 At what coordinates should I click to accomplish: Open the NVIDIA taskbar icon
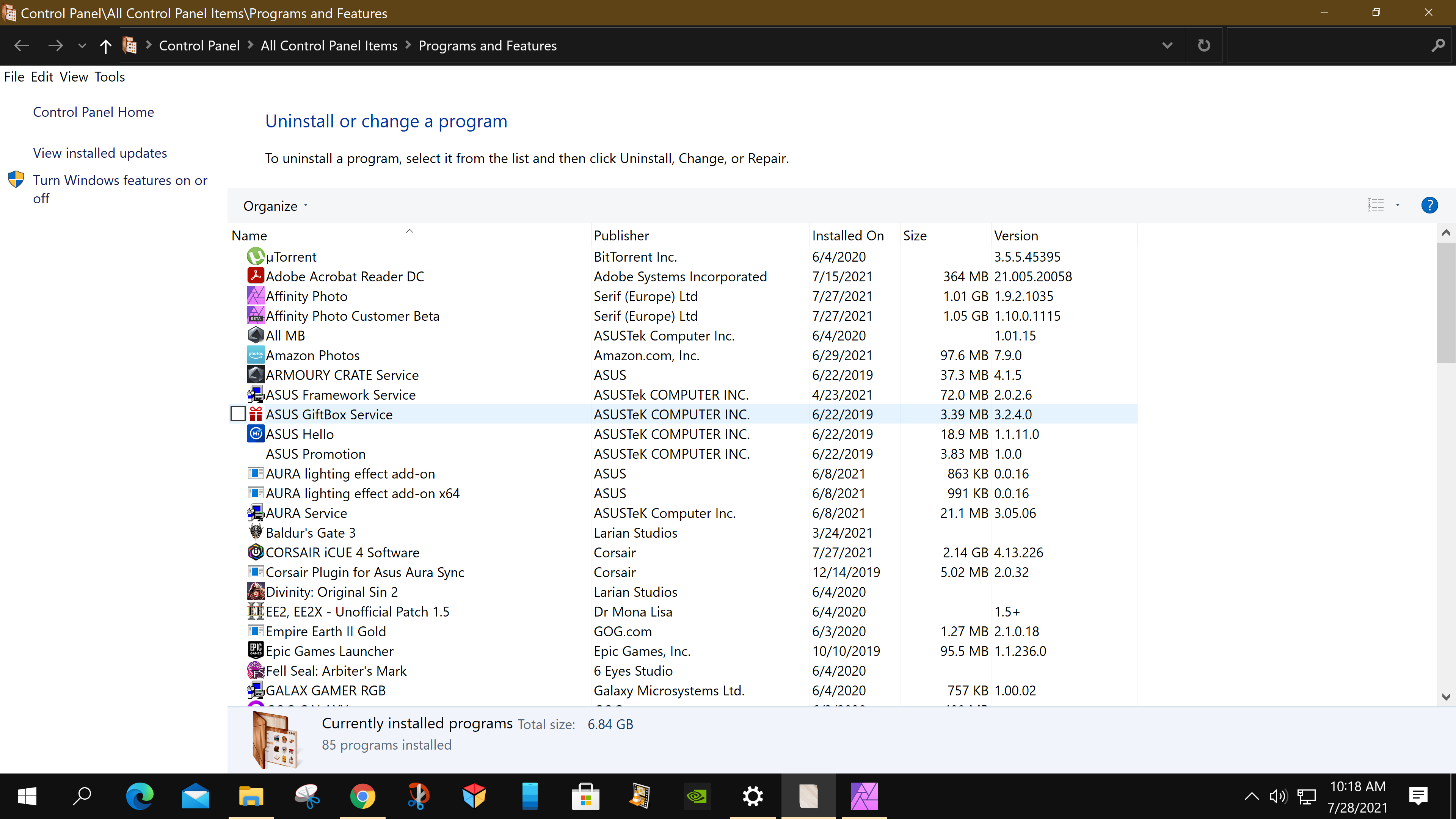point(697,796)
